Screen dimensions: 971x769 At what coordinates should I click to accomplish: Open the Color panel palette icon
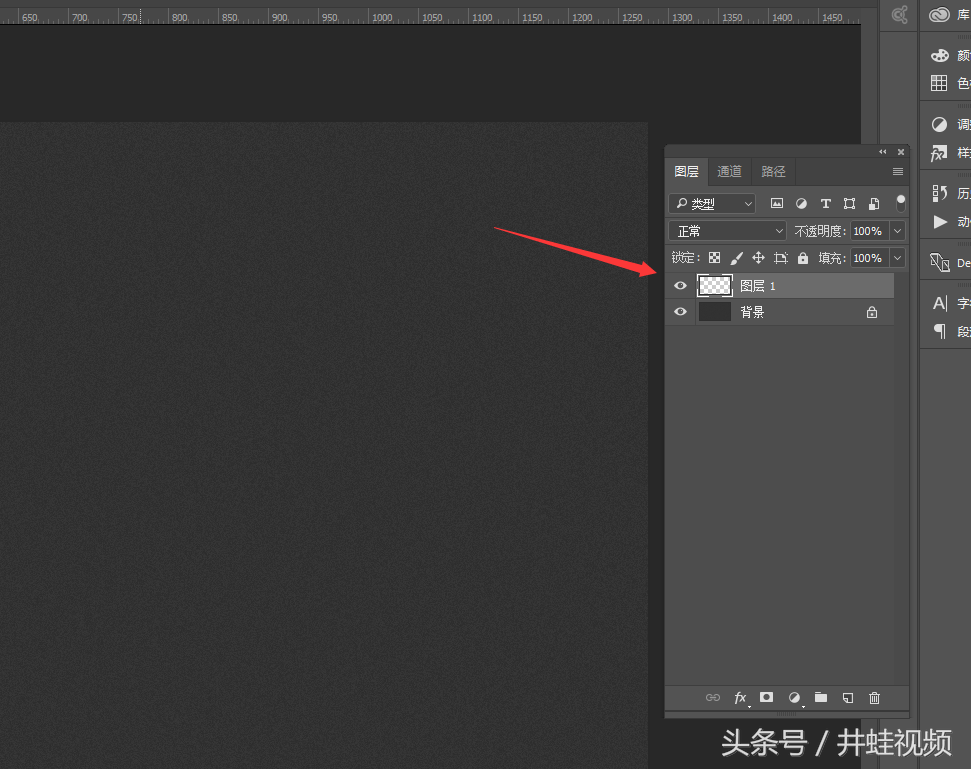tap(939, 55)
